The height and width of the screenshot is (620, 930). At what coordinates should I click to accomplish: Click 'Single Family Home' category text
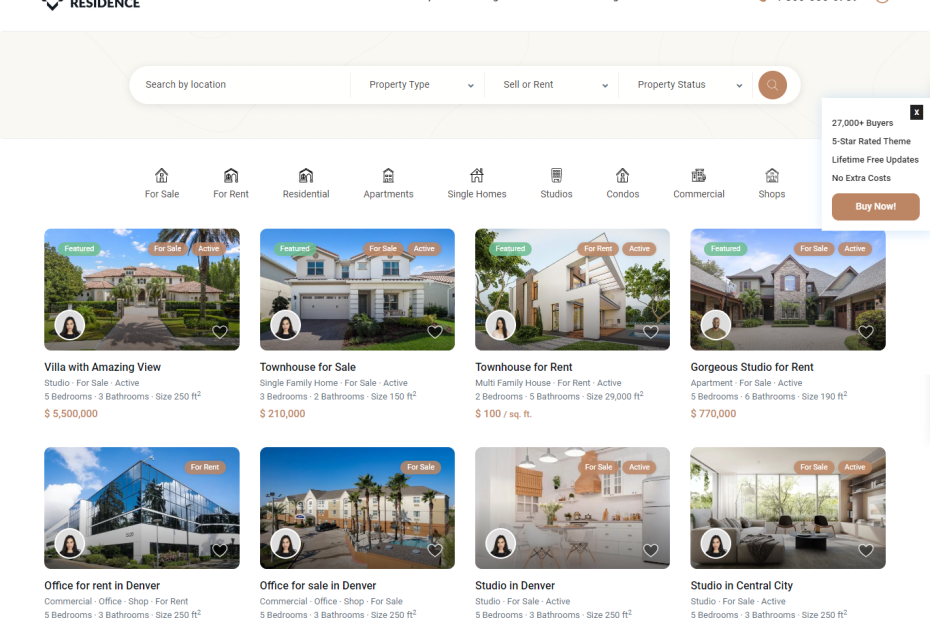tap(299, 383)
